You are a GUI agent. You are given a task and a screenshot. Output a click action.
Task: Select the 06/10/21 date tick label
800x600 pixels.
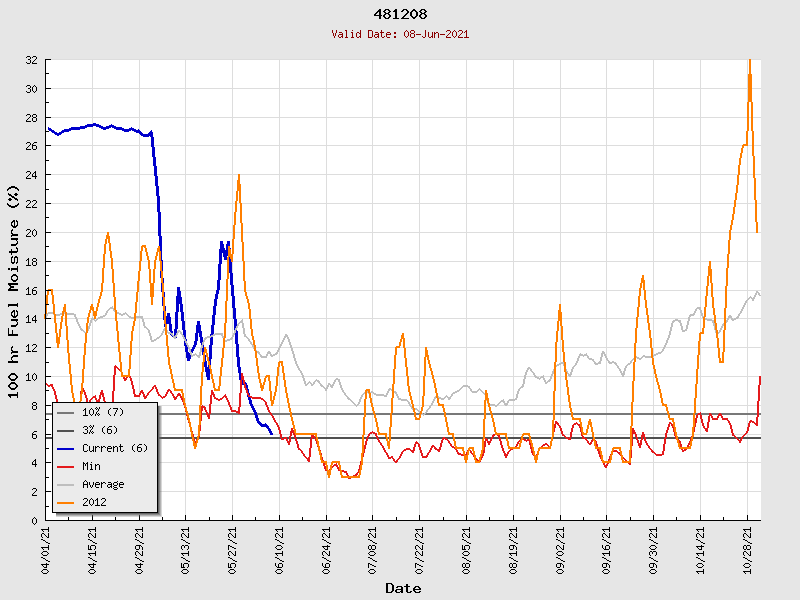pos(279,550)
